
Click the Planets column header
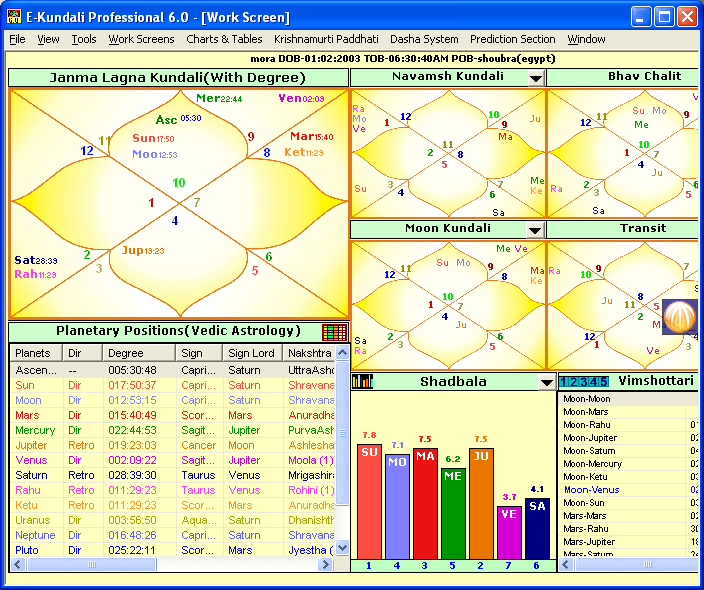click(36, 353)
